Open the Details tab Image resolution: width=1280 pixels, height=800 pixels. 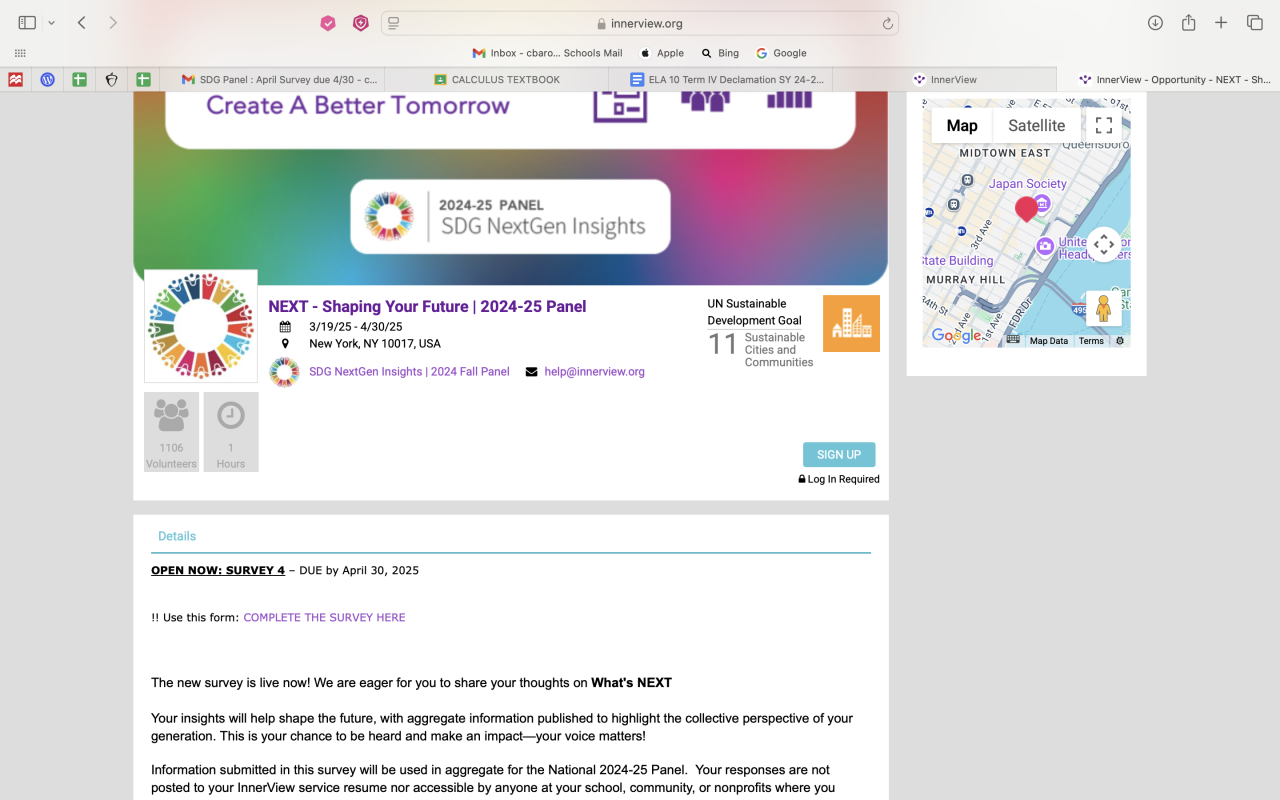(177, 536)
